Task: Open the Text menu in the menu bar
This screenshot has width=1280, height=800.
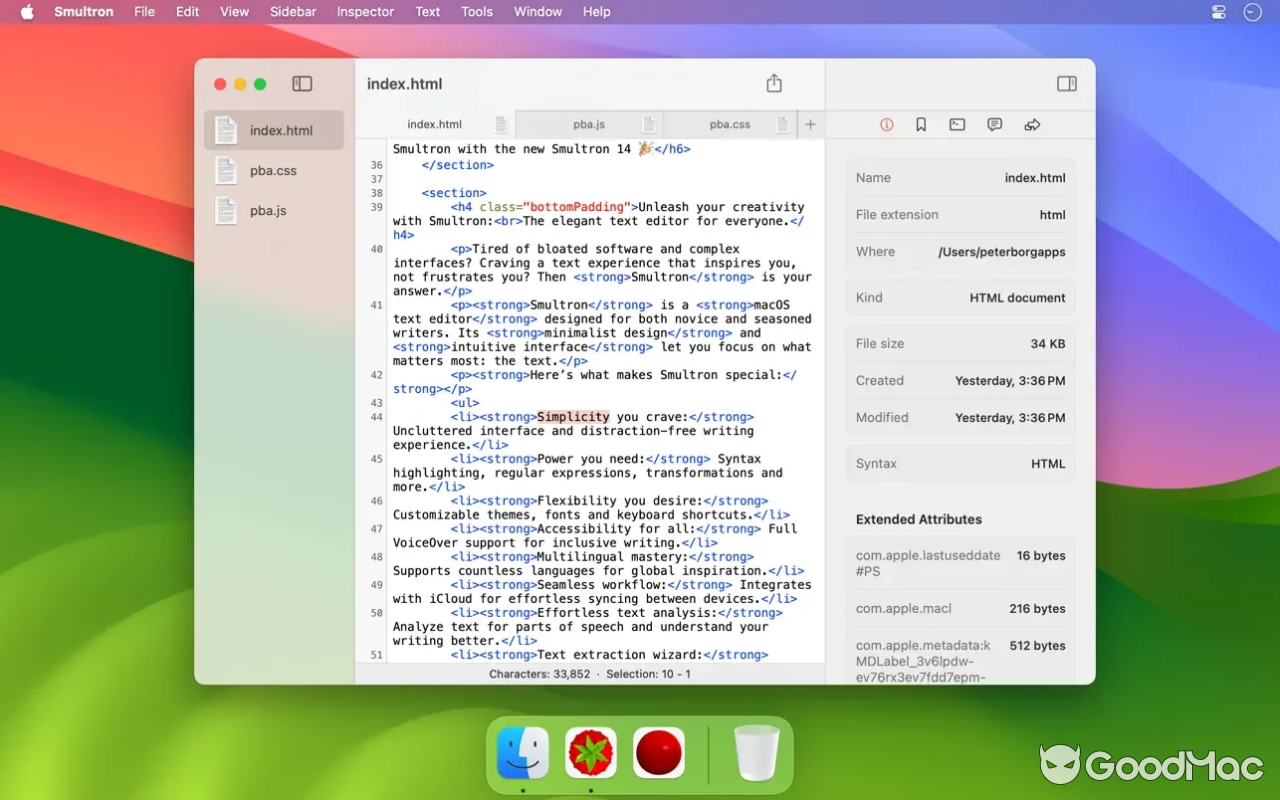Action: point(427,11)
